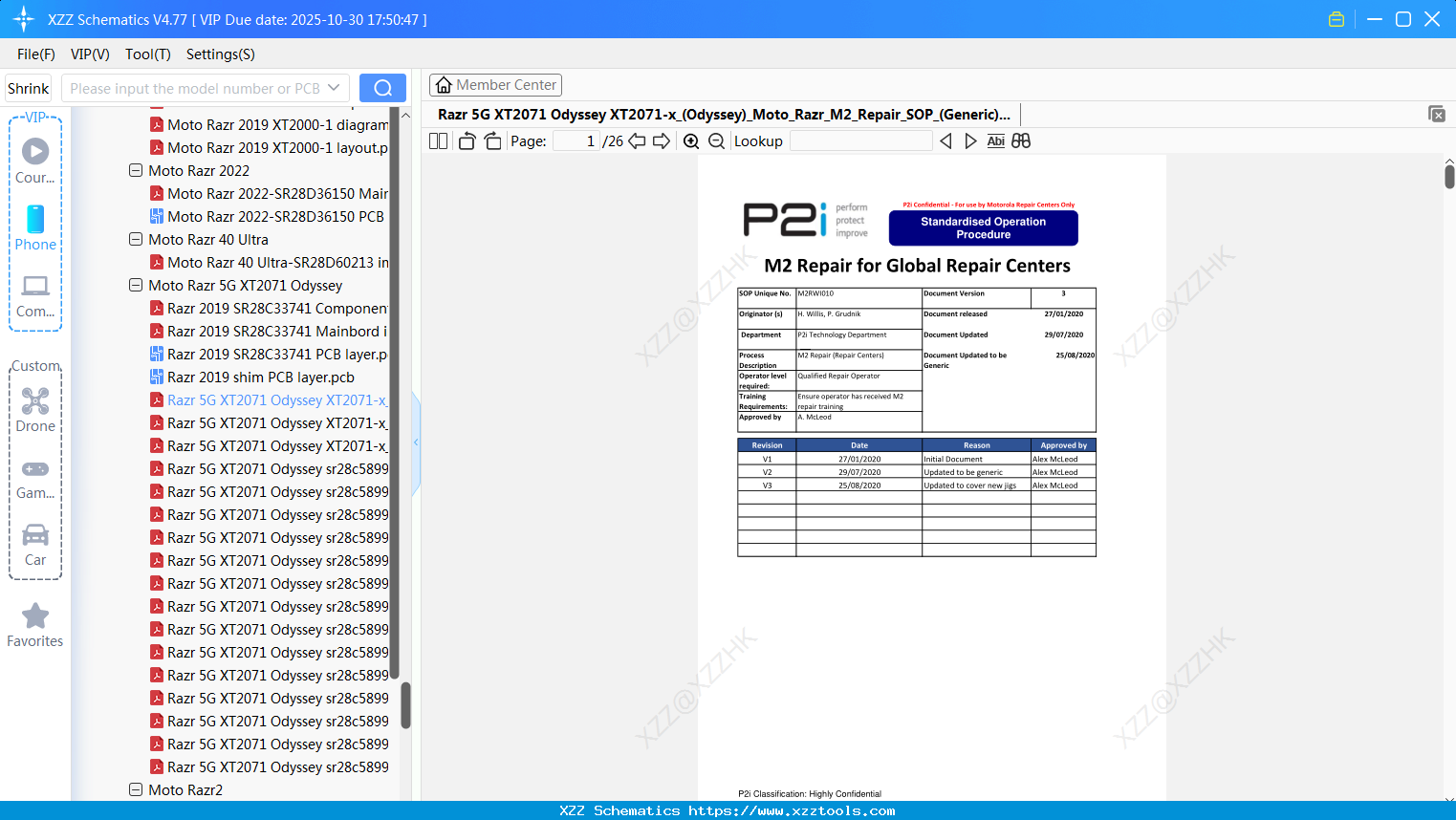The image size is (1456, 820).
Task: Click the magnifier search button
Action: point(382,88)
